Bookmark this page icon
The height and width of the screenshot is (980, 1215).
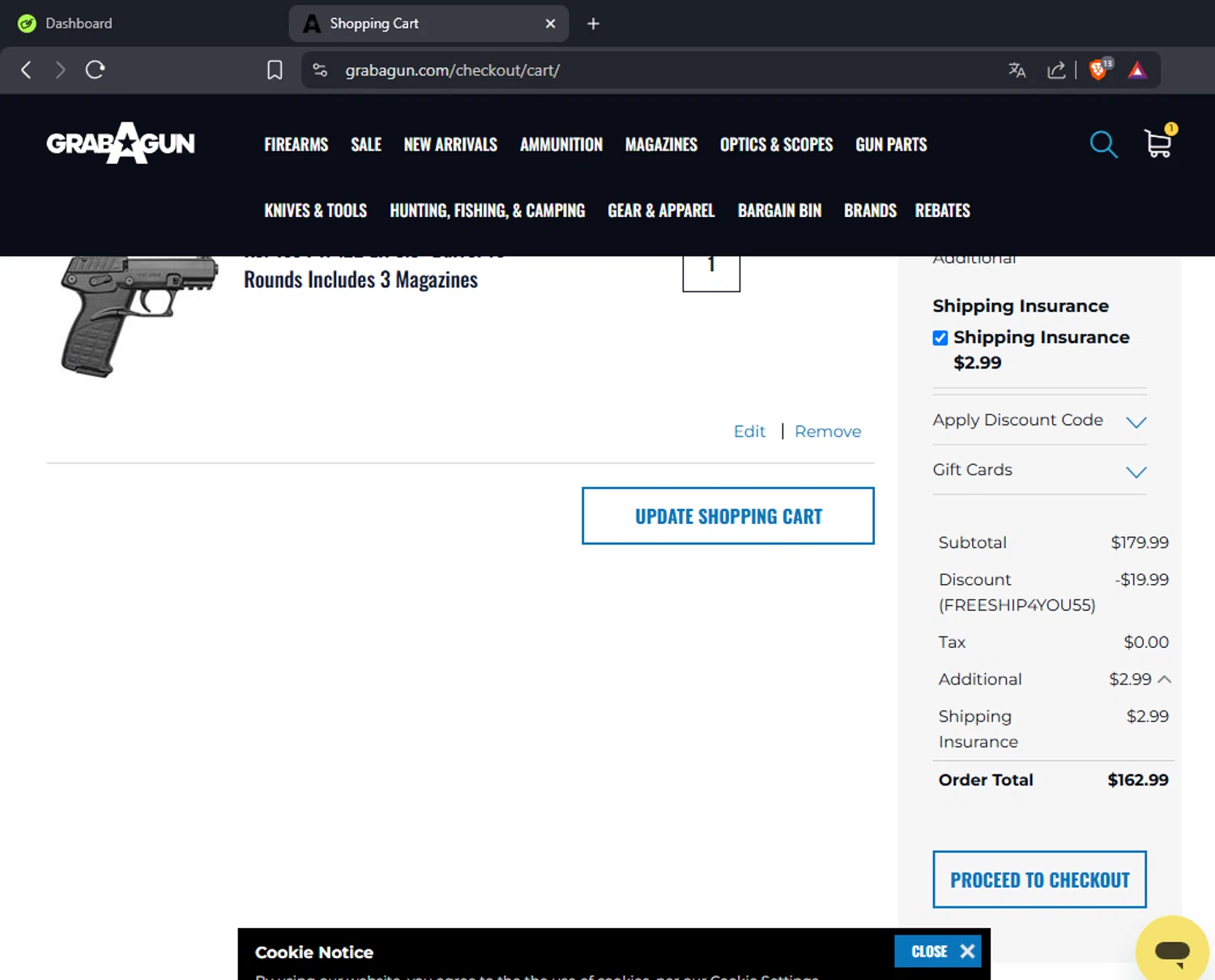[x=275, y=70]
